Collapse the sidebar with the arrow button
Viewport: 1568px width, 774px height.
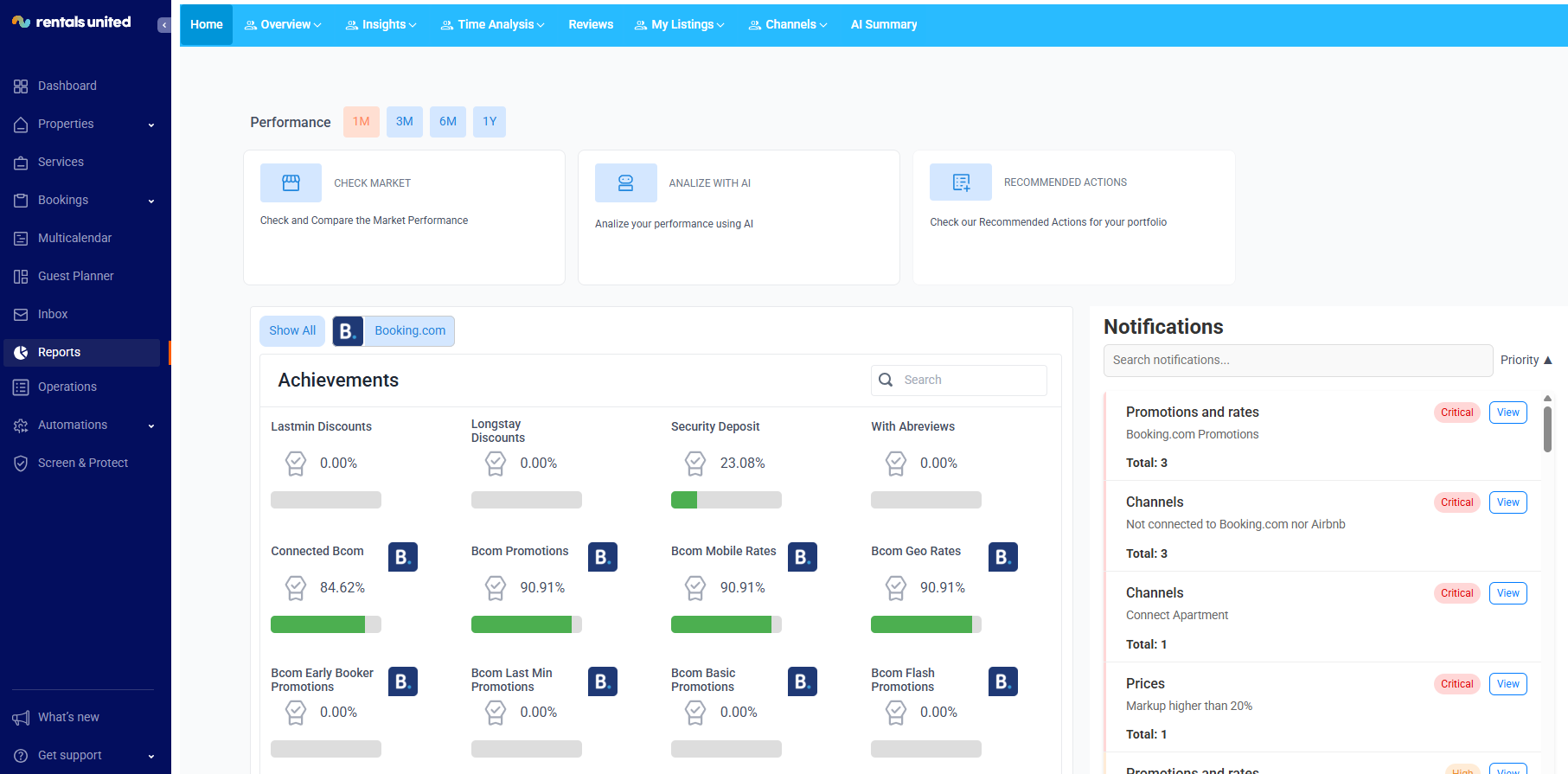click(164, 25)
